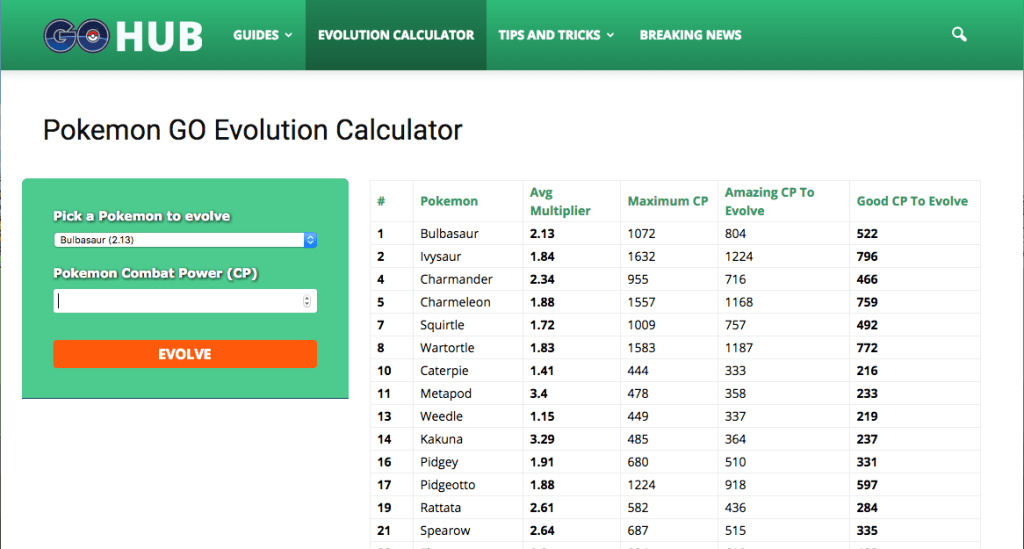This screenshot has width=1024, height=549.
Task: Click the CP field stepper arrows
Action: 307,301
